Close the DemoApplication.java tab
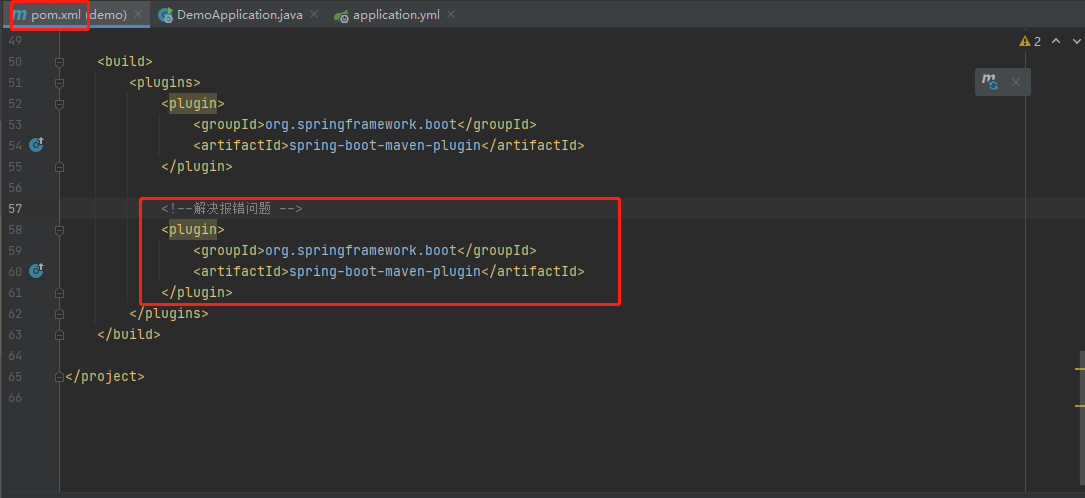The height and width of the screenshot is (498, 1085). [314, 14]
